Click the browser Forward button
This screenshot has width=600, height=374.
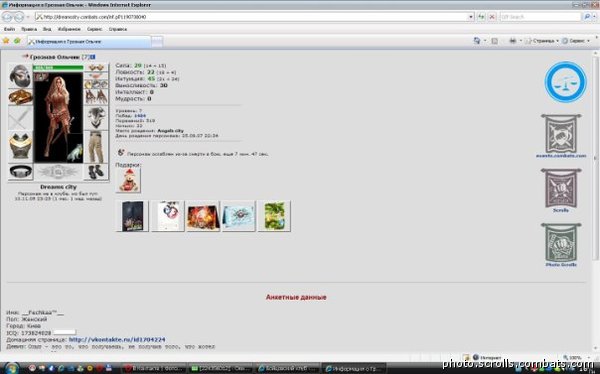(x=19, y=17)
